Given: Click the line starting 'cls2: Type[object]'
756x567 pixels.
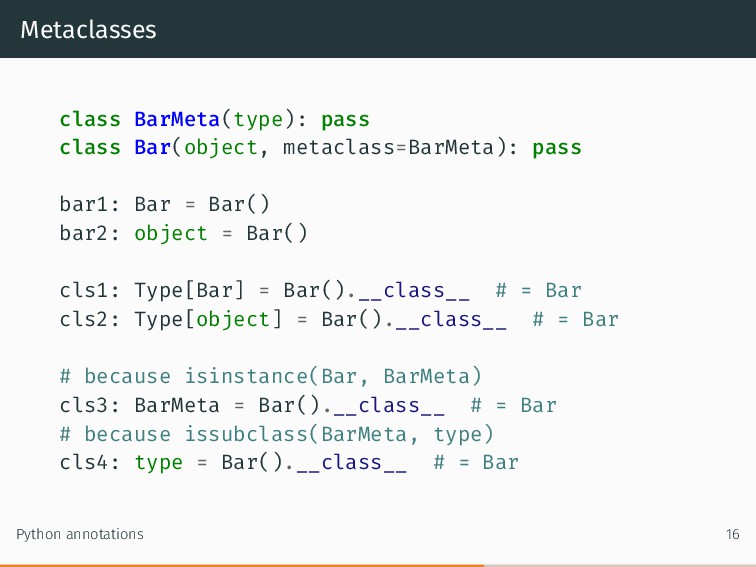Looking at the screenshot, I should coord(339,319).
